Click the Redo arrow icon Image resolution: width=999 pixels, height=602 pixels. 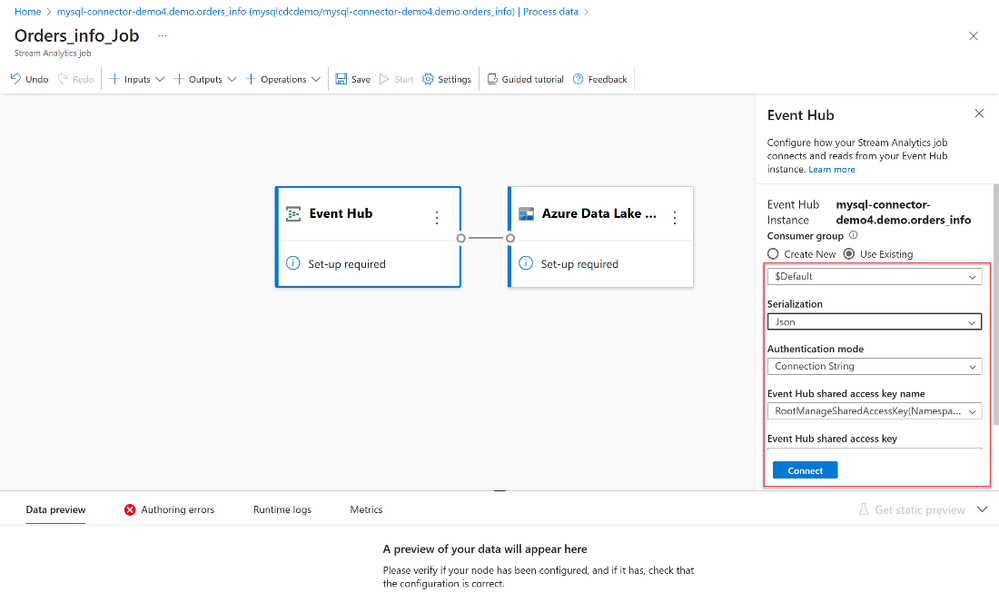pos(62,79)
